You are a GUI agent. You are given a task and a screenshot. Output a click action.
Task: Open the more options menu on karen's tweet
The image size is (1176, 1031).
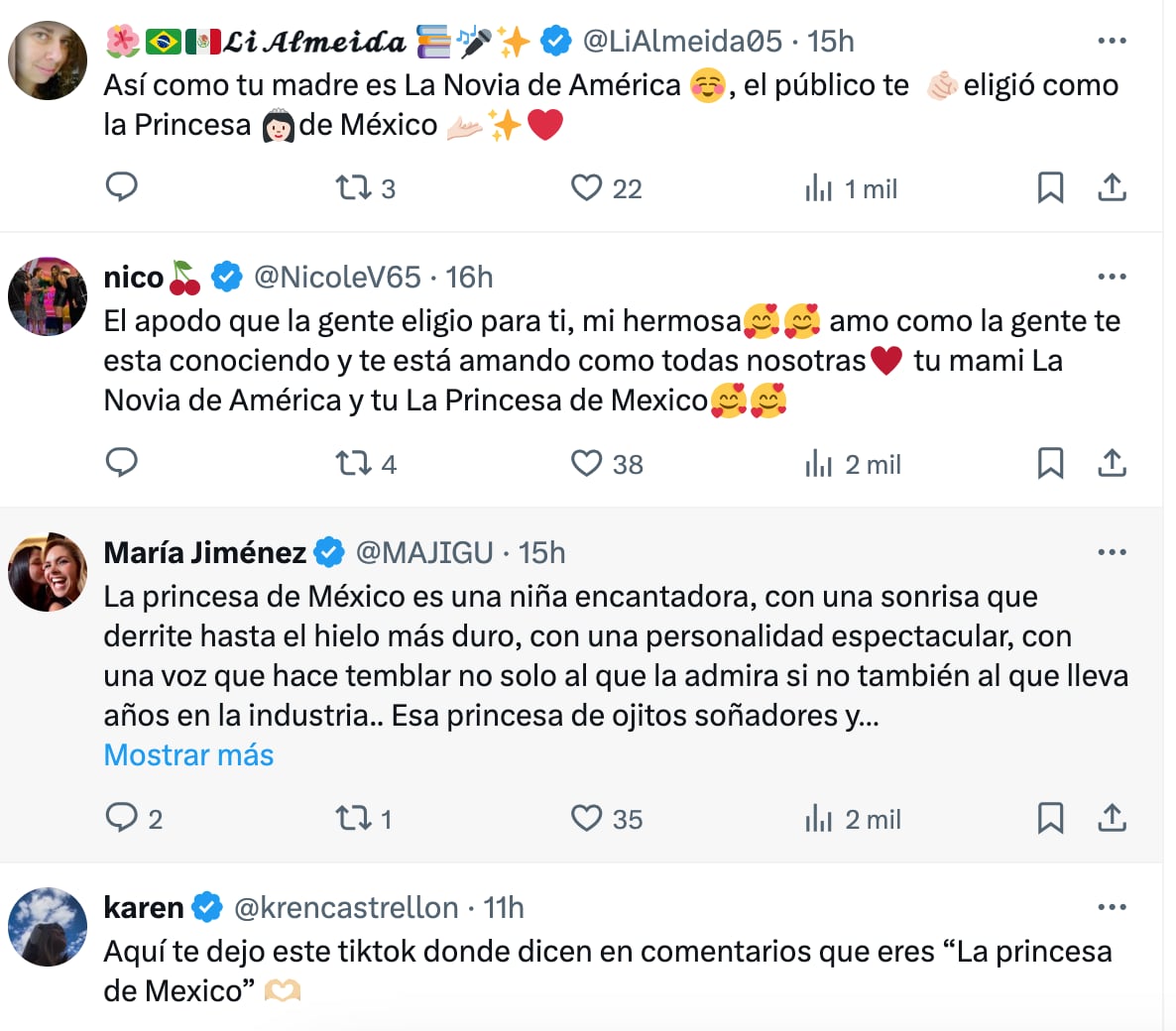(1113, 905)
